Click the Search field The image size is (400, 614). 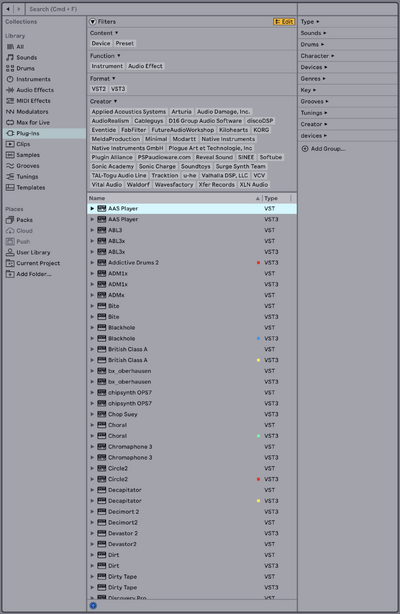click(x=161, y=9)
